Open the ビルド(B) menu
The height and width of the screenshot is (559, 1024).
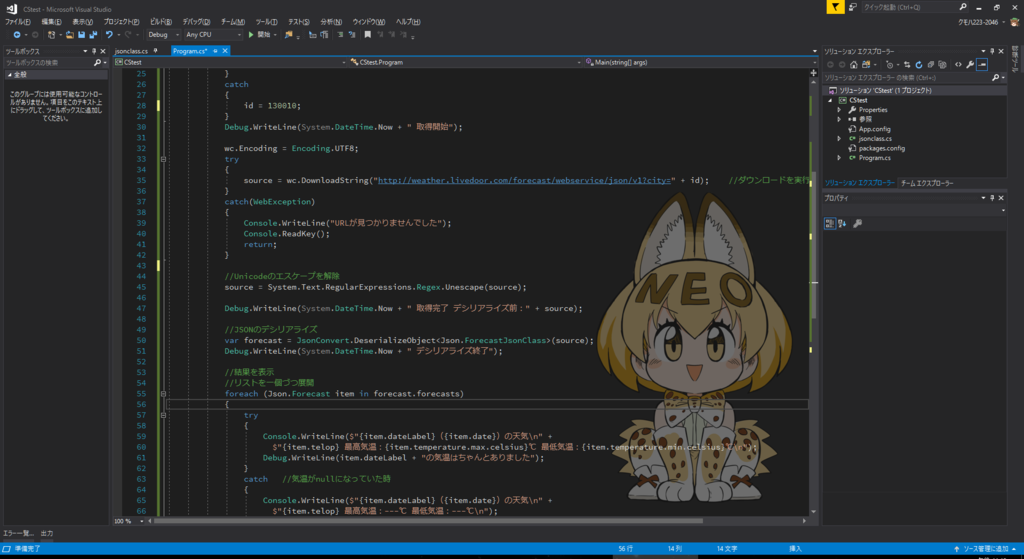[161, 22]
